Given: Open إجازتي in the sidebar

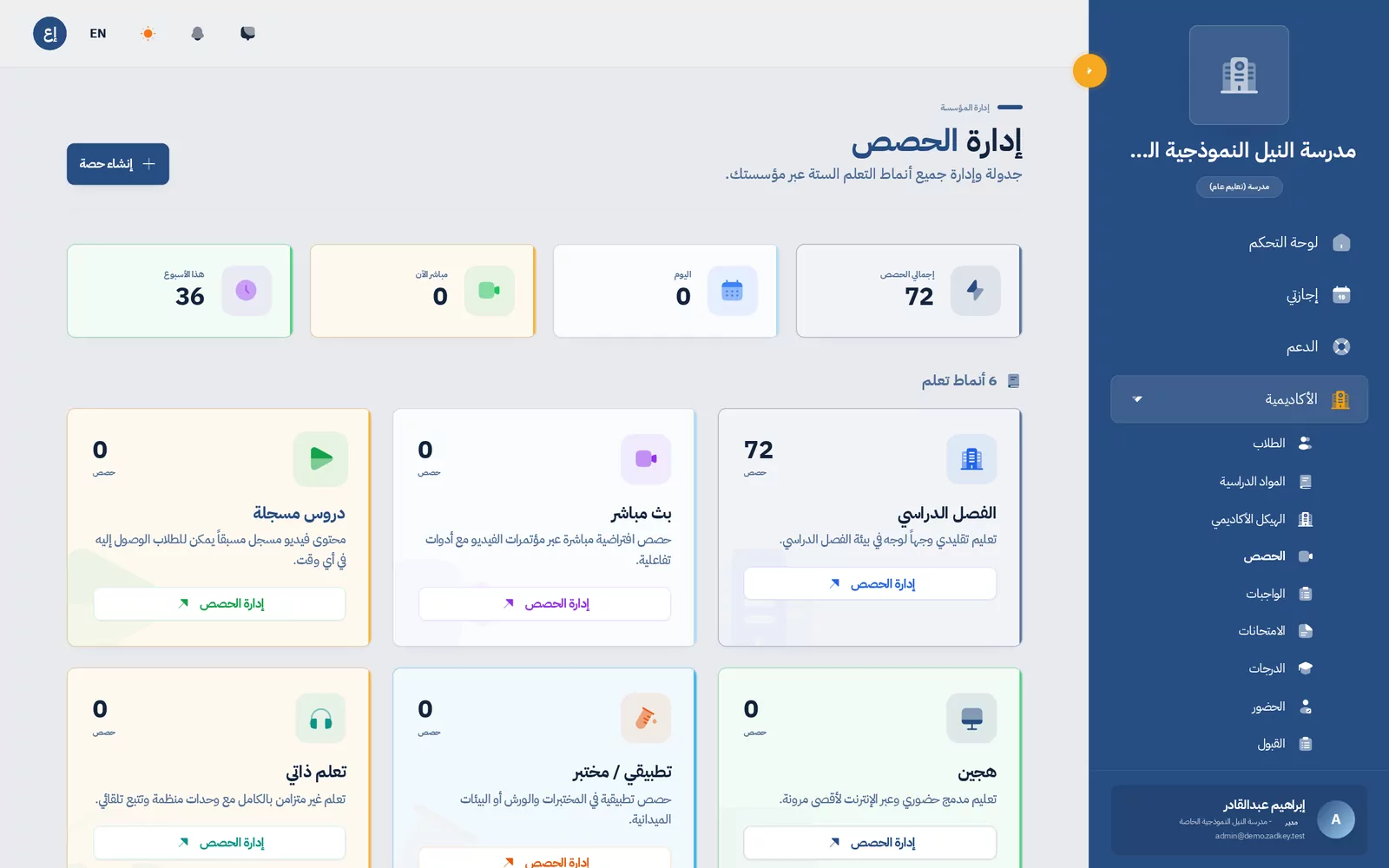Looking at the screenshot, I should pyautogui.click(x=1239, y=294).
